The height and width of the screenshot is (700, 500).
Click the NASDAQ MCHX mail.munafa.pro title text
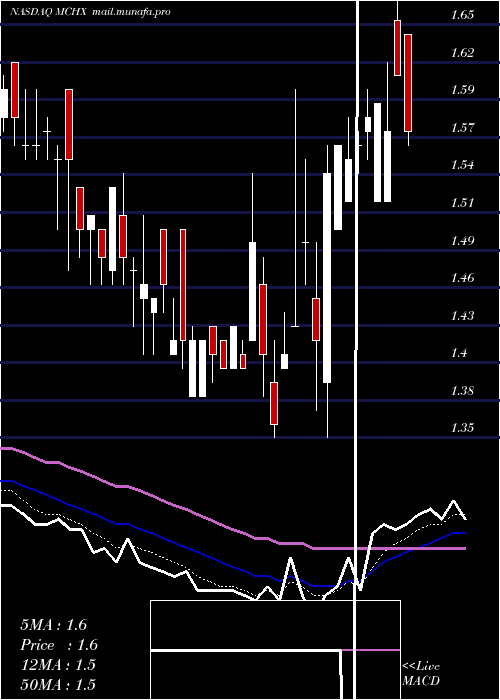[x=90, y=12]
